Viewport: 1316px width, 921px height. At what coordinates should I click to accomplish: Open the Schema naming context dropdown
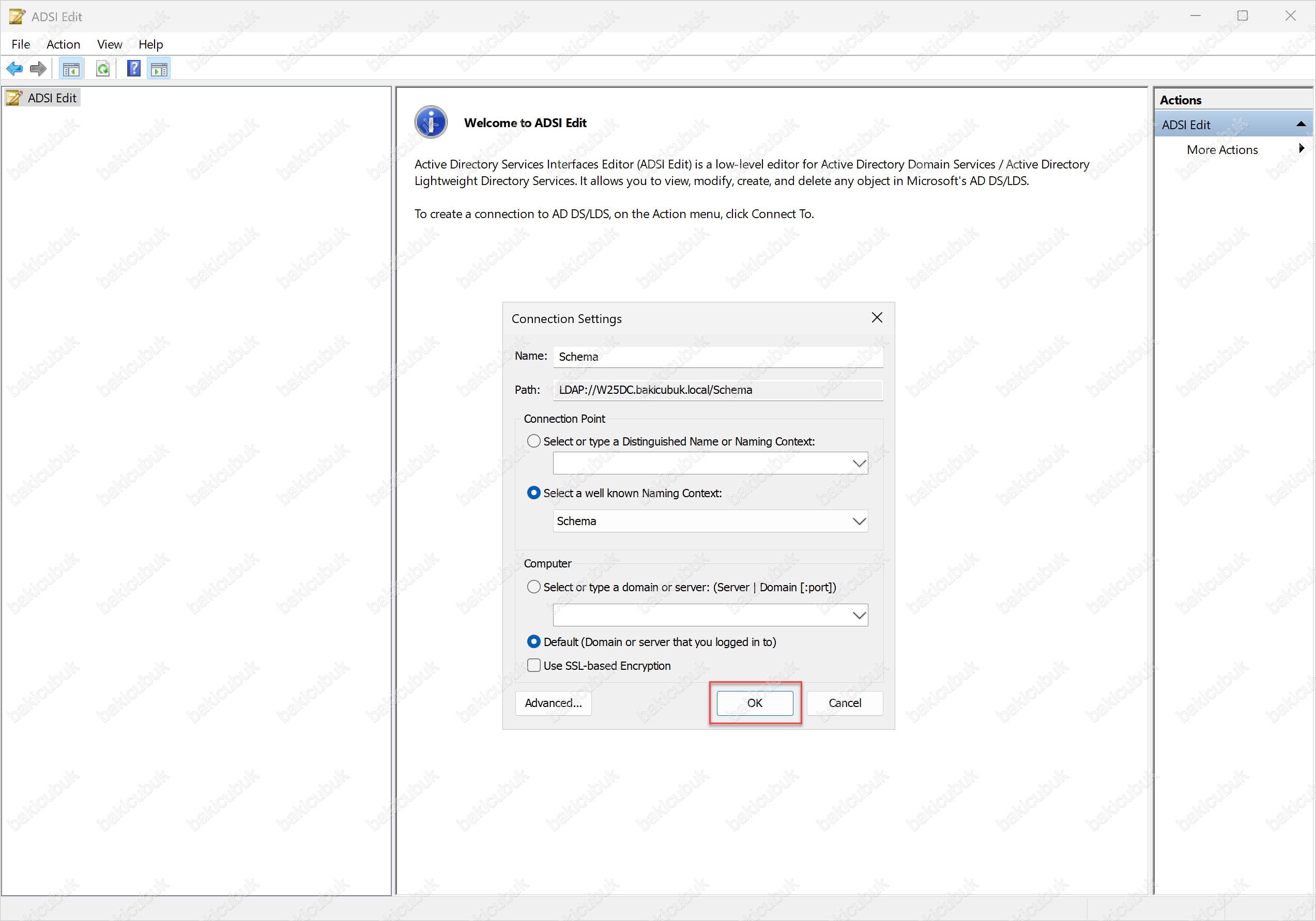[859, 521]
